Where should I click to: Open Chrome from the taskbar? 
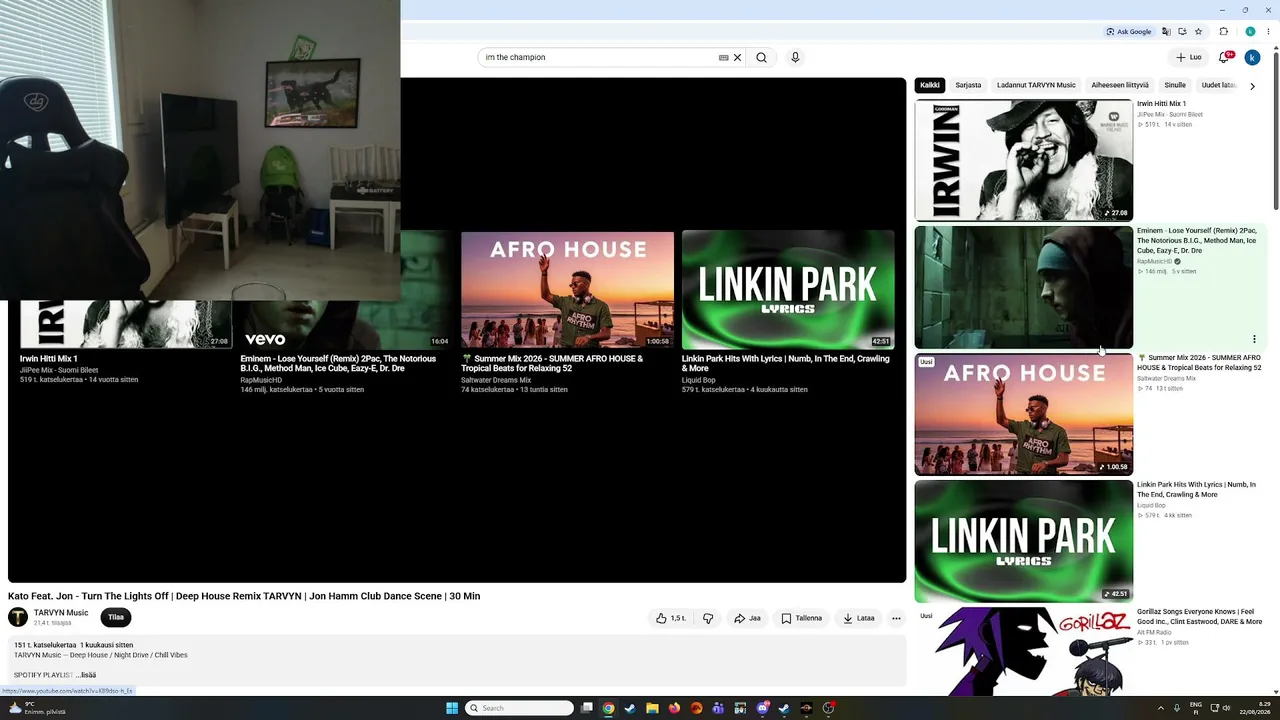[608, 708]
